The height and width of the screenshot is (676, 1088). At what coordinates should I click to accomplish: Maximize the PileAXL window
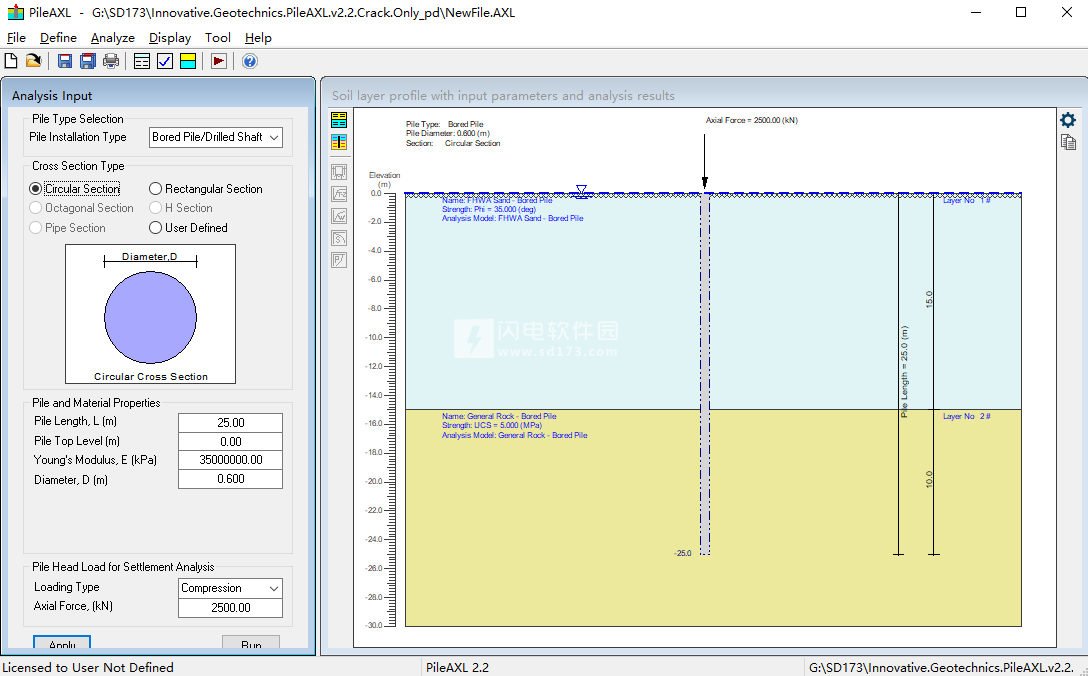pos(1021,12)
